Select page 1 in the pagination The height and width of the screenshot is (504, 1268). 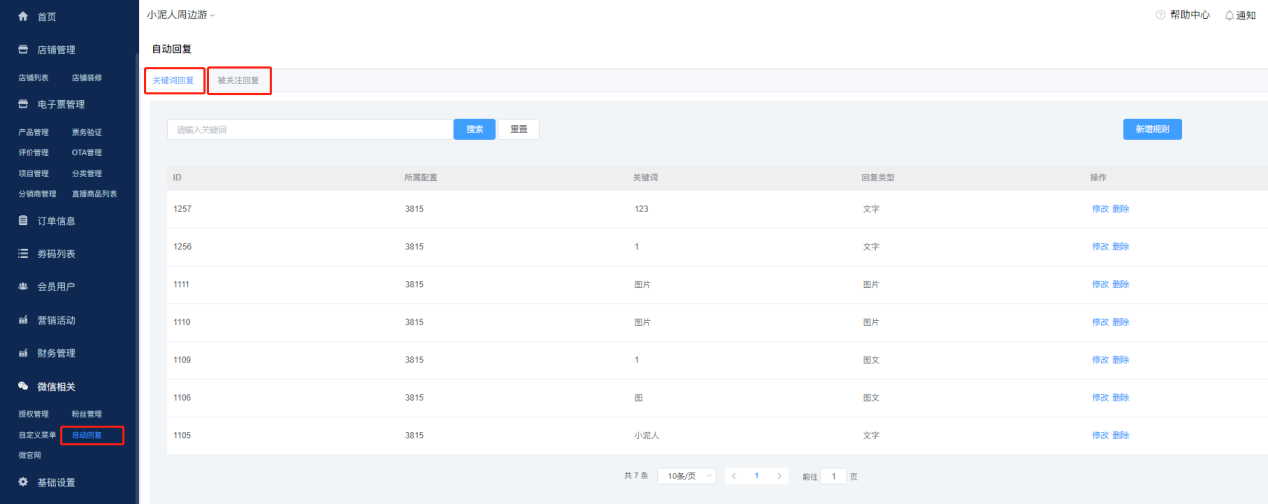tap(757, 476)
